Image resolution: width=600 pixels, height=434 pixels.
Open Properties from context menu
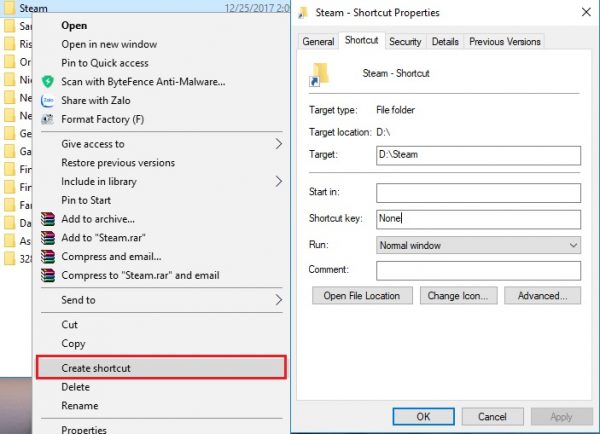[x=84, y=429]
